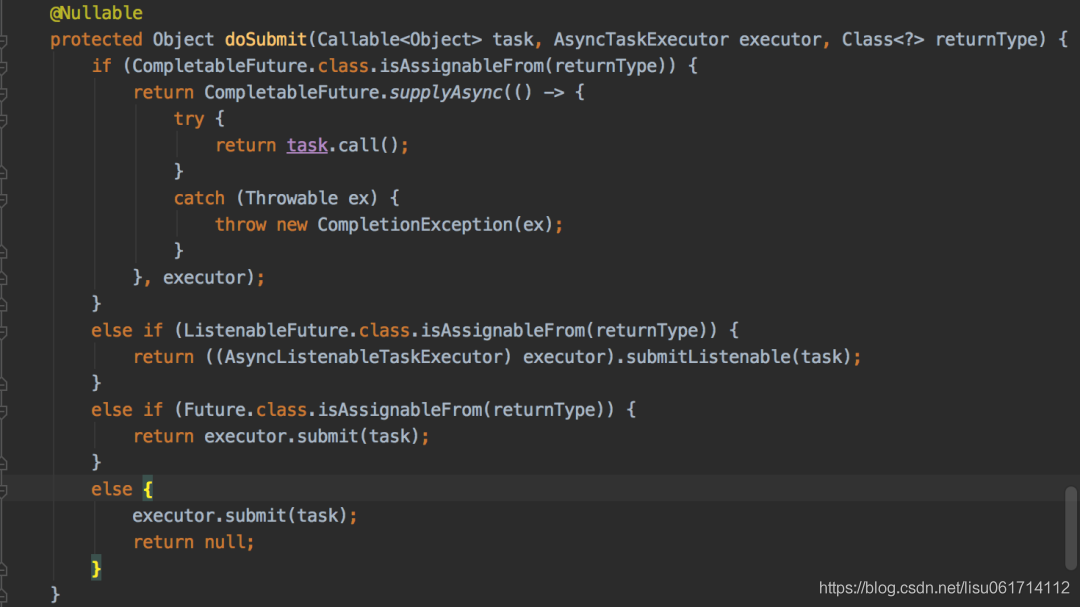This screenshot has height=607, width=1080.
Task: Click the highlighted closing brace of else block
Action: (96, 568)
